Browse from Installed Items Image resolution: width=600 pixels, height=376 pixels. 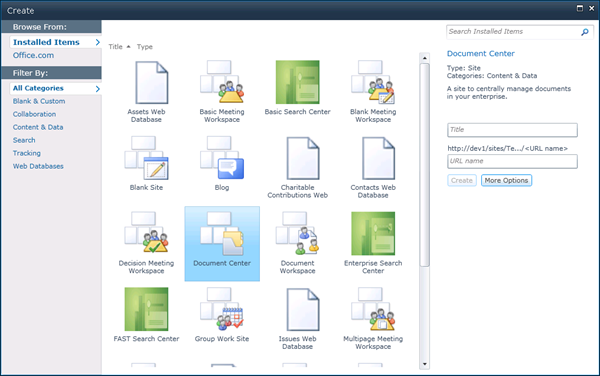coord(46,42)
